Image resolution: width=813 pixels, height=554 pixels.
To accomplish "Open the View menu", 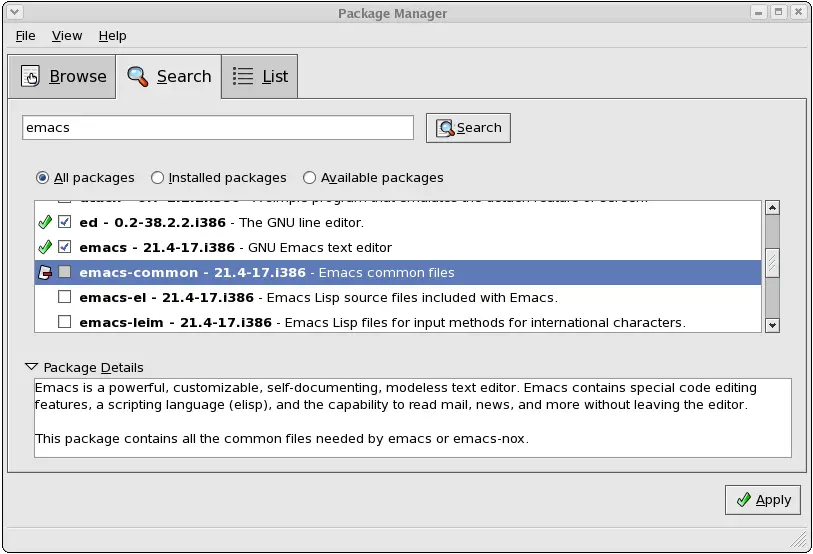I will tap(67, 36).
